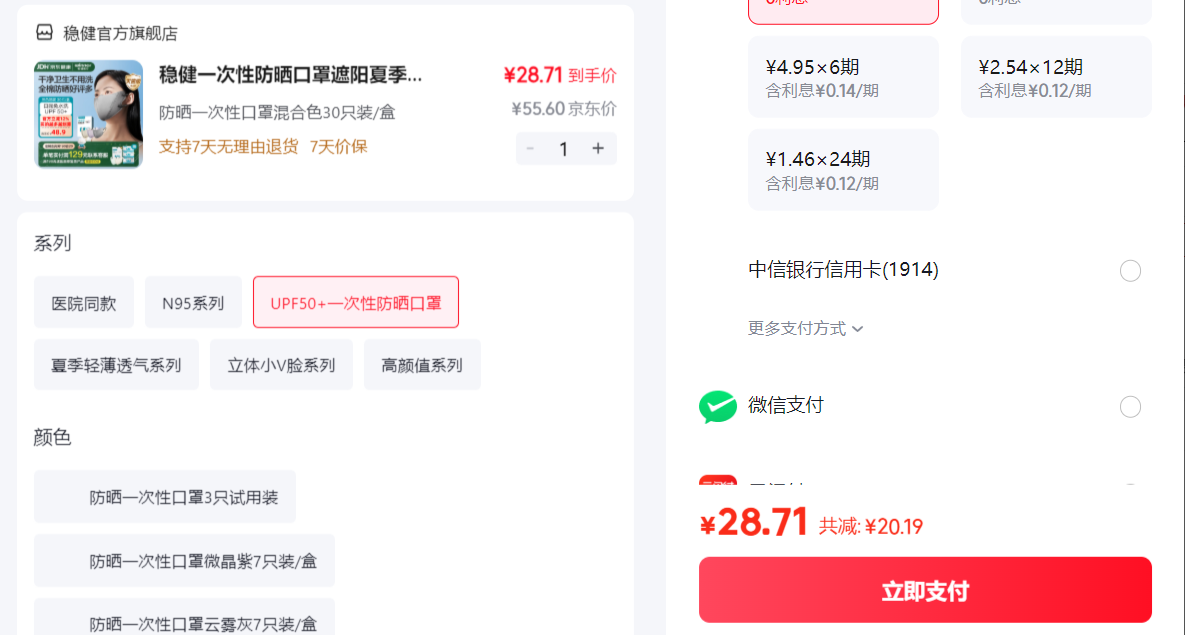Select the 微信支付 radio button
Screen dimensions: 1185x635
[1130, 407]
